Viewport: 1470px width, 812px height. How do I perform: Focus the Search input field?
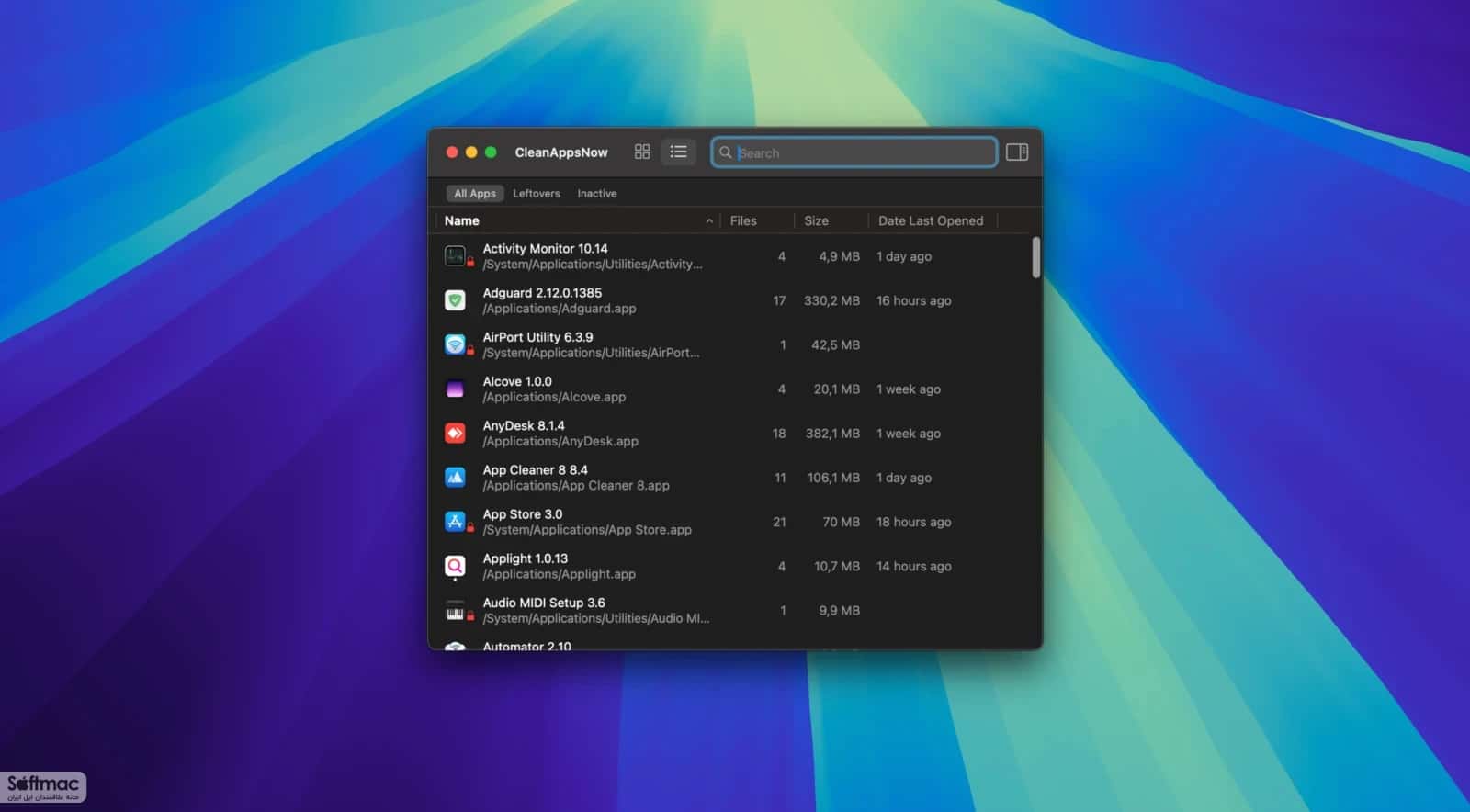(854, 152)
